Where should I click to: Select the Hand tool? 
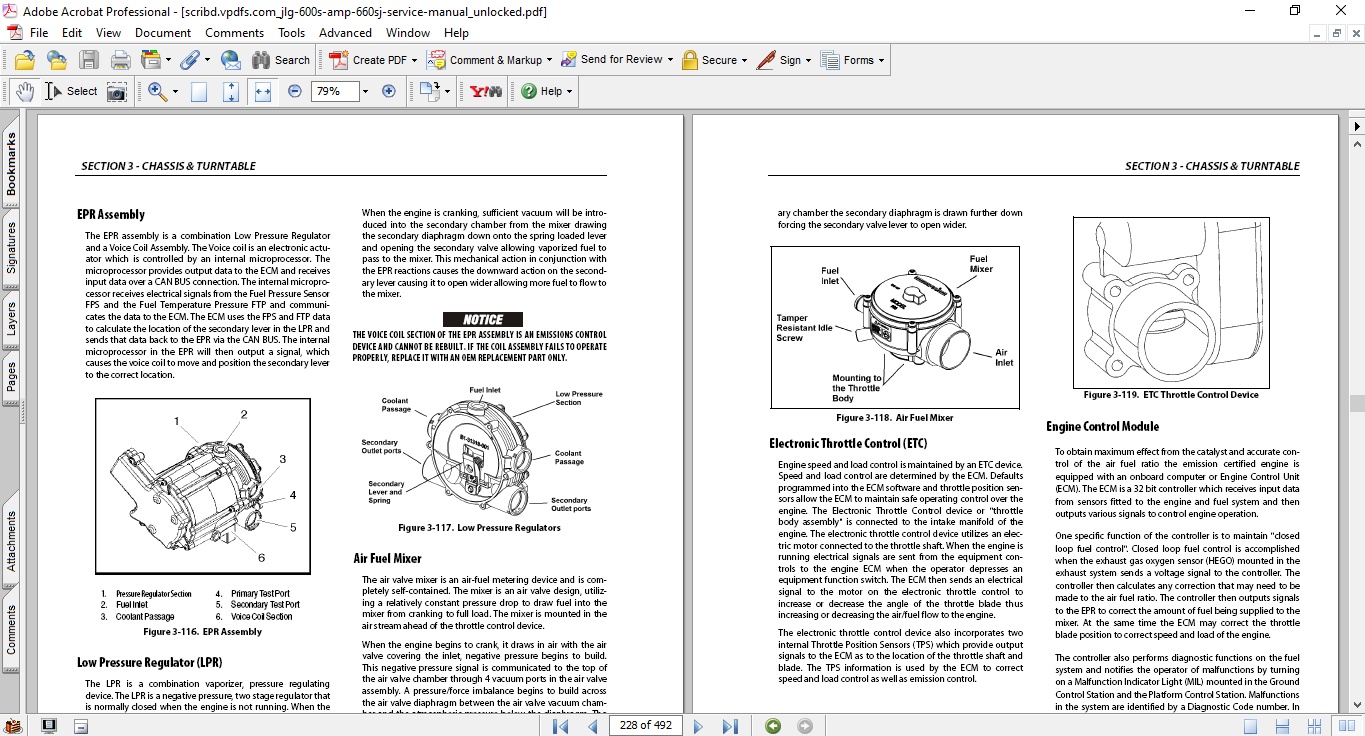(25, 91)
